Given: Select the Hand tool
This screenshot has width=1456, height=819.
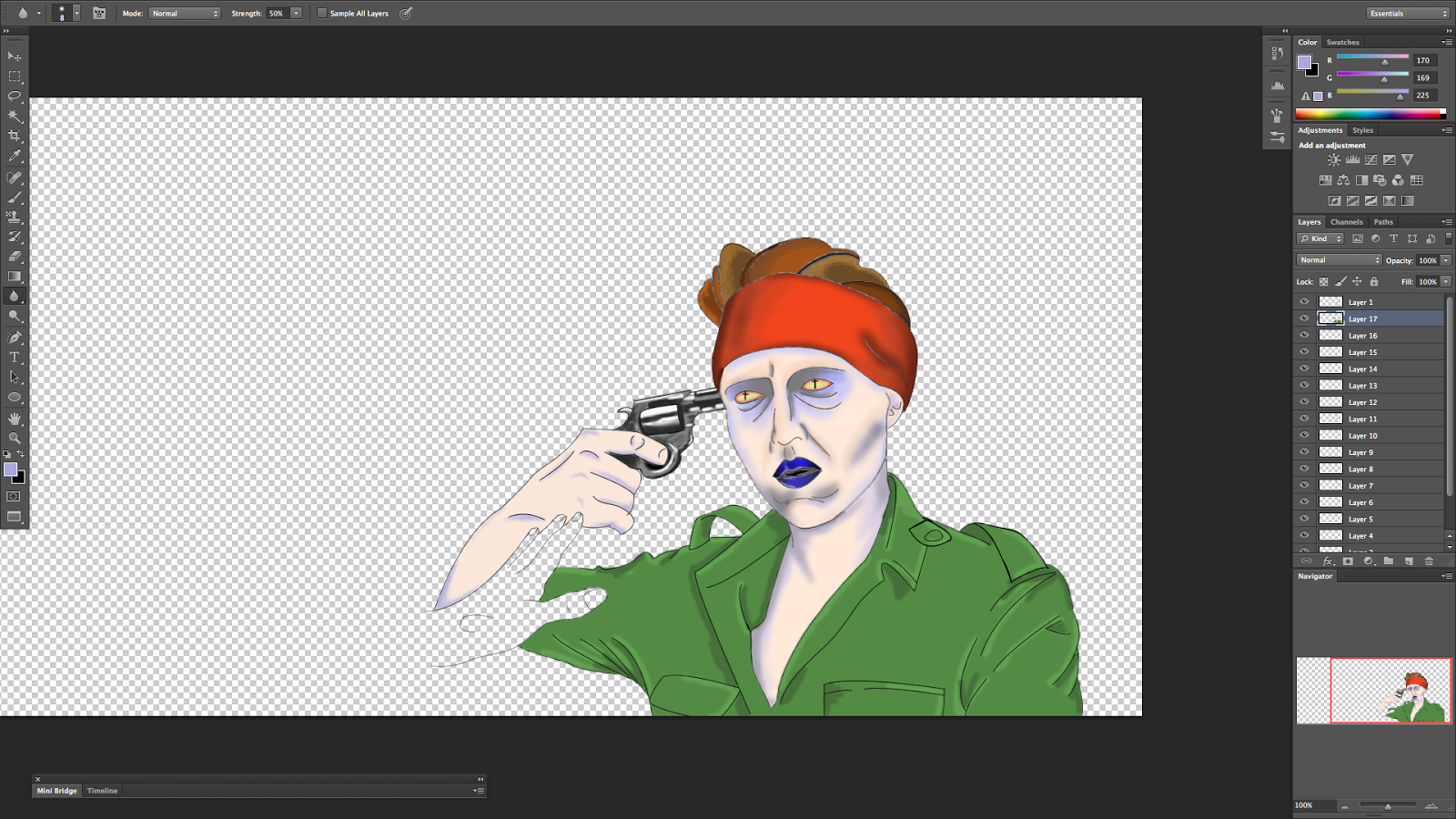Looking at the screenshot, I should coord(15,419).
